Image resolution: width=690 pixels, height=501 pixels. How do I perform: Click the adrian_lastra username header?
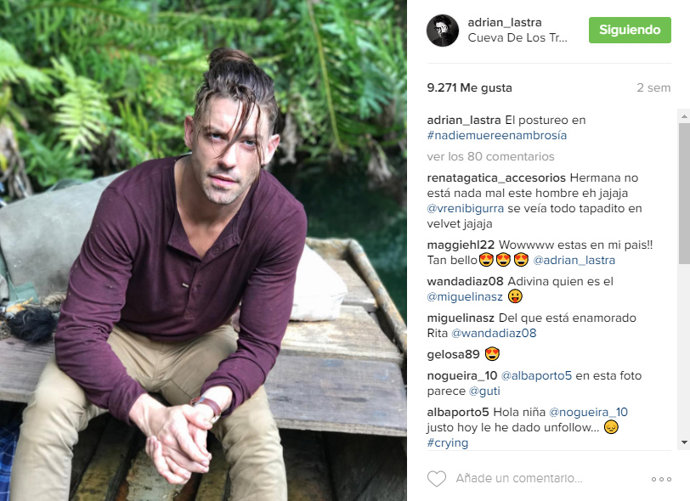pos(504,22)
